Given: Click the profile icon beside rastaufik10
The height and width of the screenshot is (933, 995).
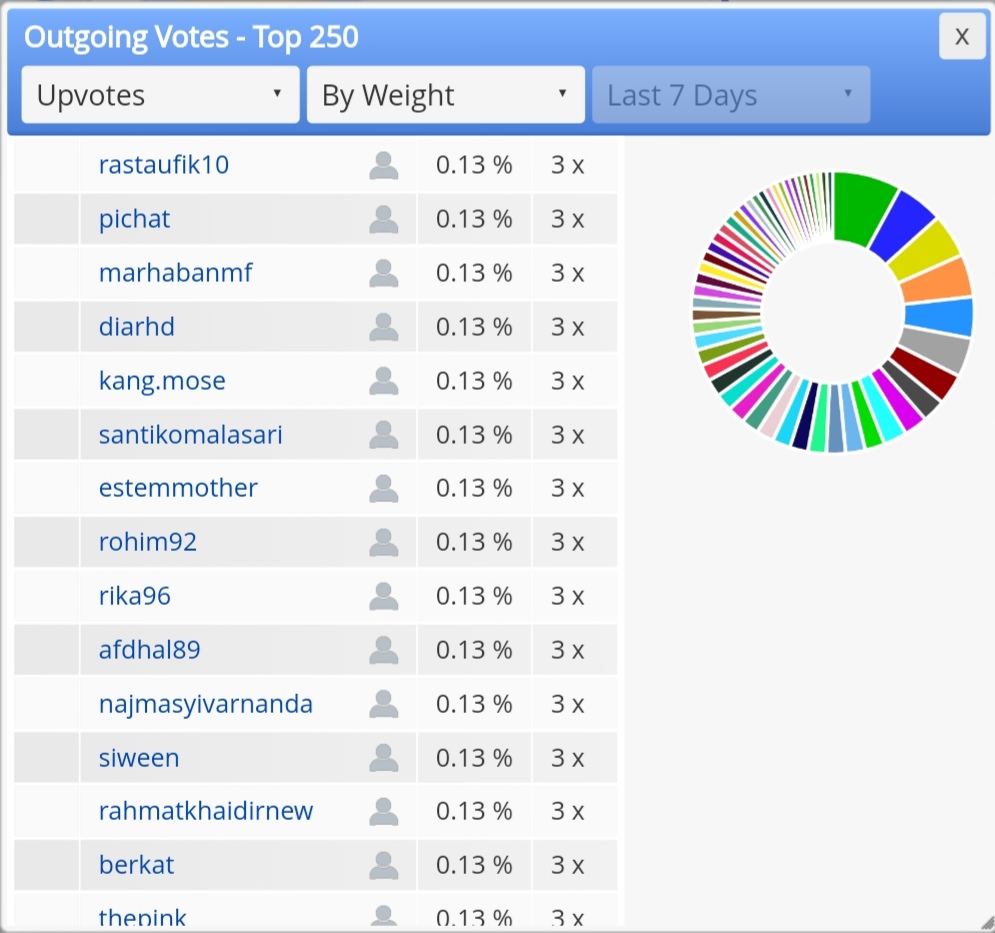Looking at the screenshot, I should 384,165.
